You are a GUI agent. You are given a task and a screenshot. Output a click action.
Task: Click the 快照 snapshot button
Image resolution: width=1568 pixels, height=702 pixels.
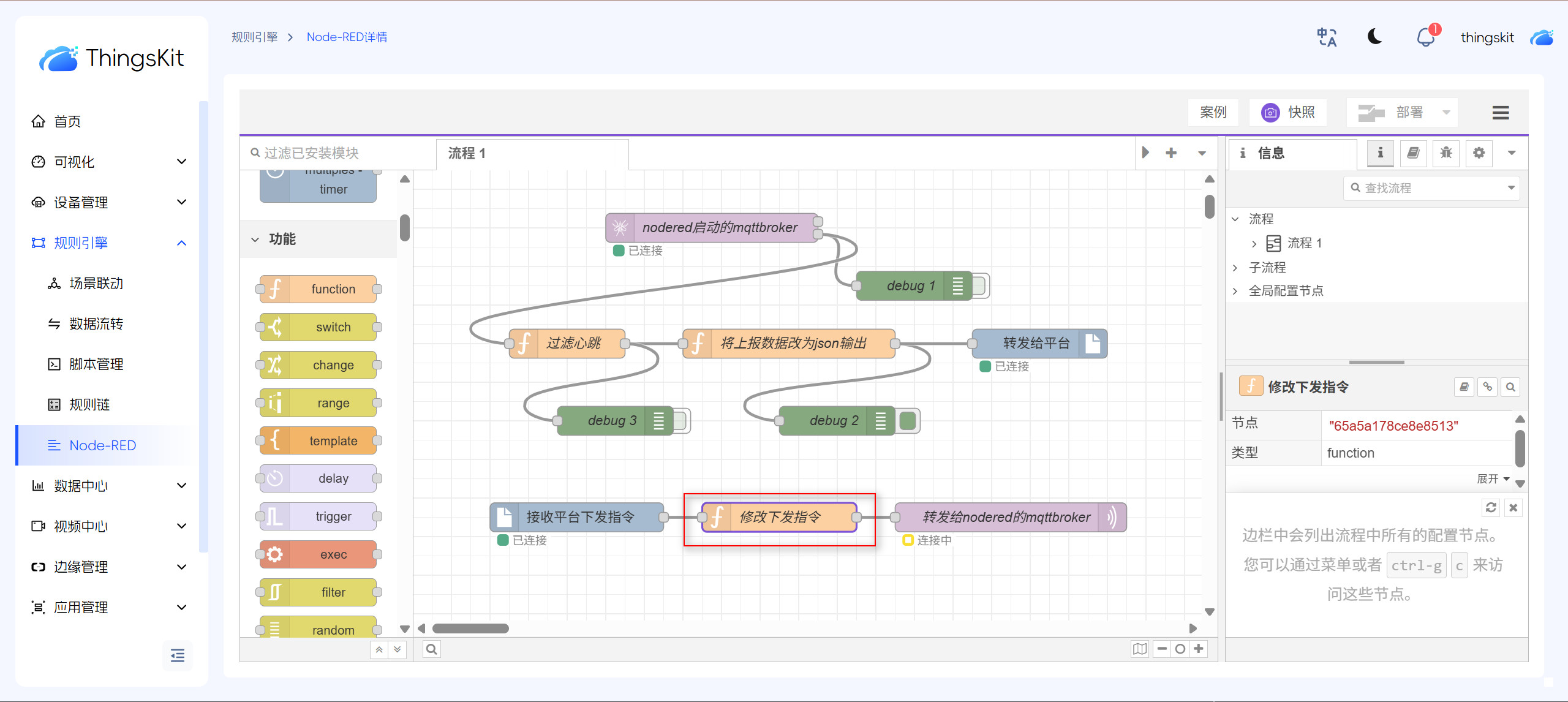pos(1288,113)
